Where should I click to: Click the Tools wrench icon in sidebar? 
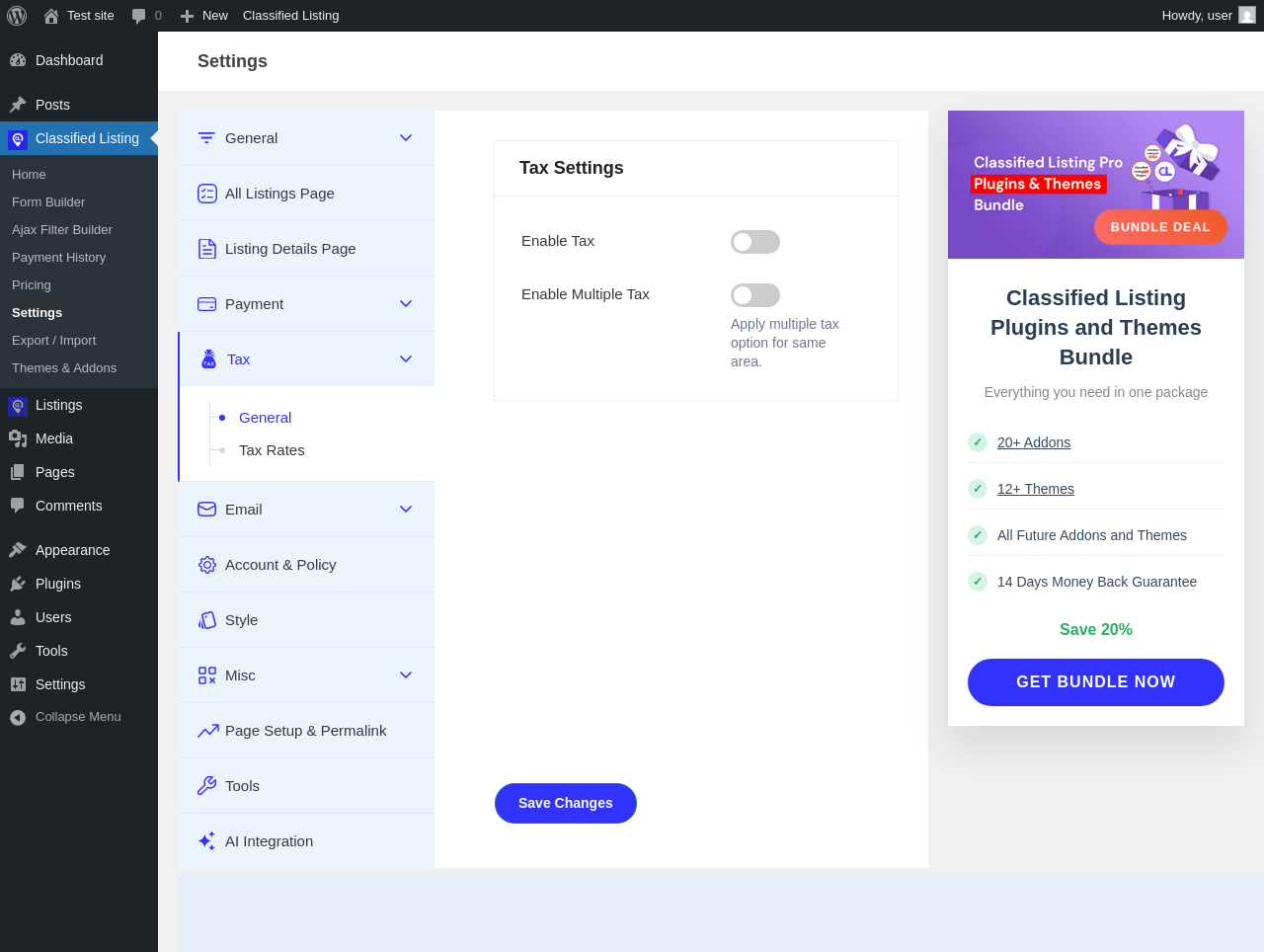[x=18, y=651]
